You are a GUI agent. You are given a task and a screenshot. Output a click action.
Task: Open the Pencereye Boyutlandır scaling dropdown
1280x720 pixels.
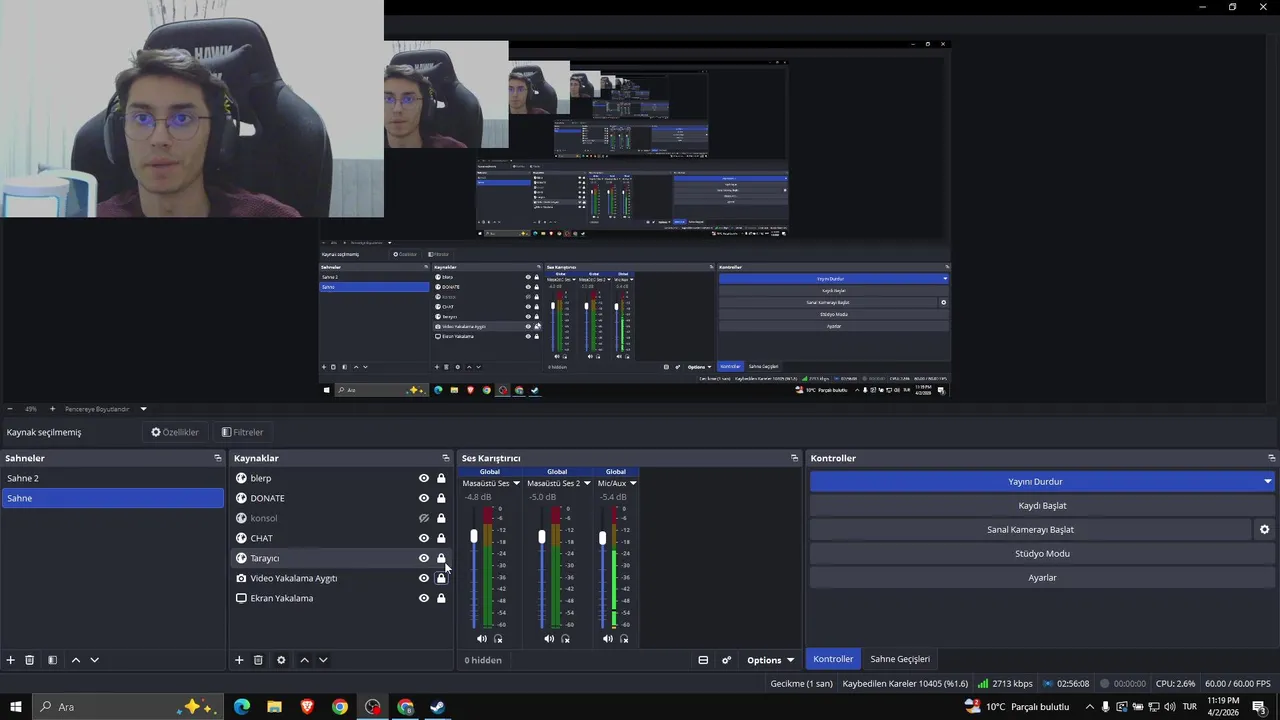coord(143,409)
